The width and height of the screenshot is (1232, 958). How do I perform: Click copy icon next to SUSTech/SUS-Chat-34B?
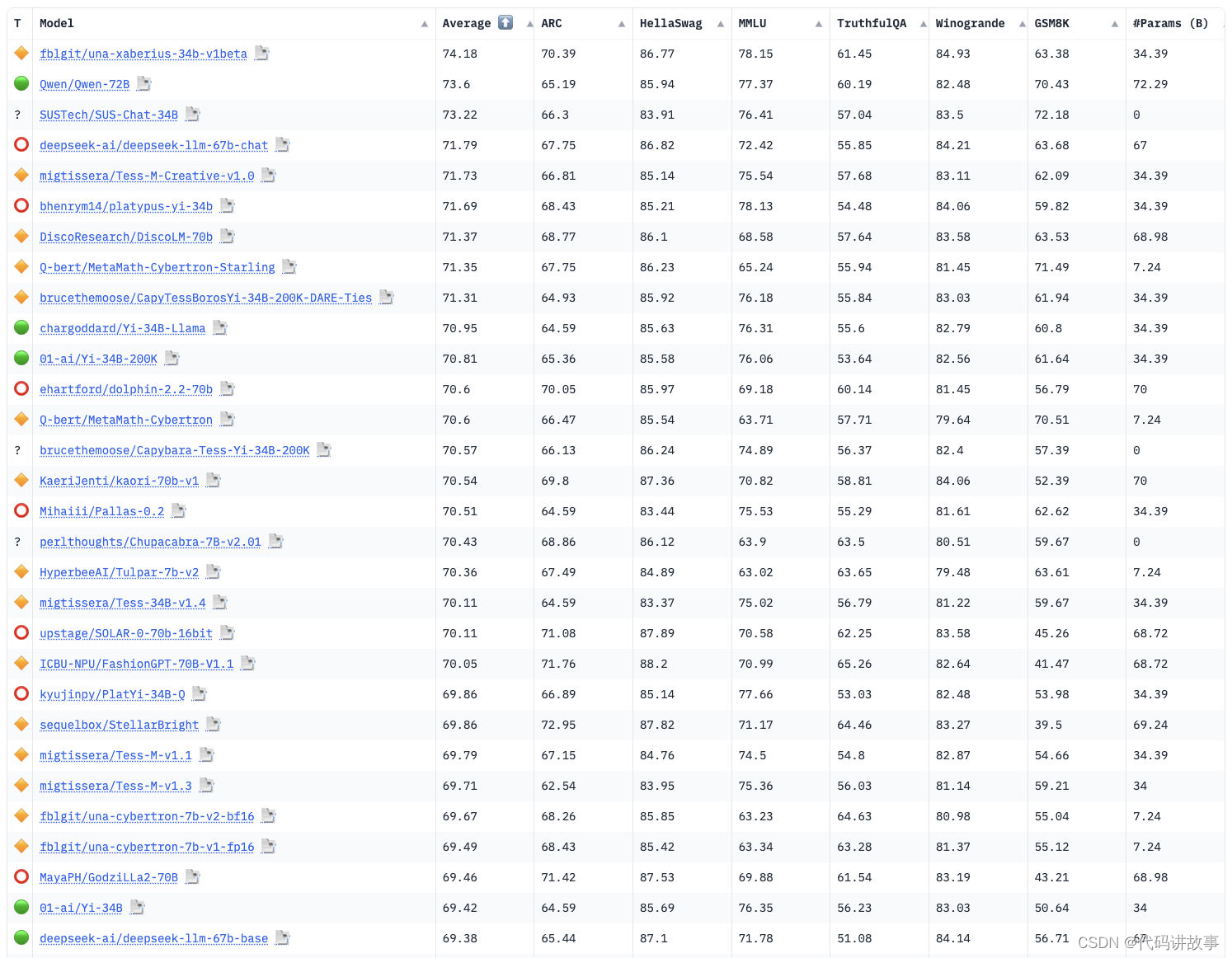tap(193, 115)
